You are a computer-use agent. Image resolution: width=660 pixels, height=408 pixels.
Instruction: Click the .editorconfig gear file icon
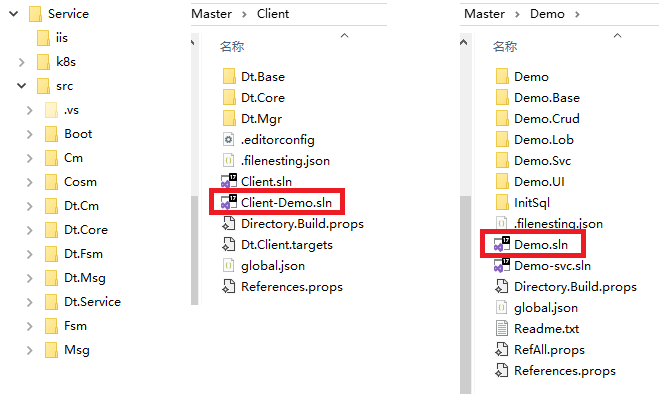tap(227, 139)
